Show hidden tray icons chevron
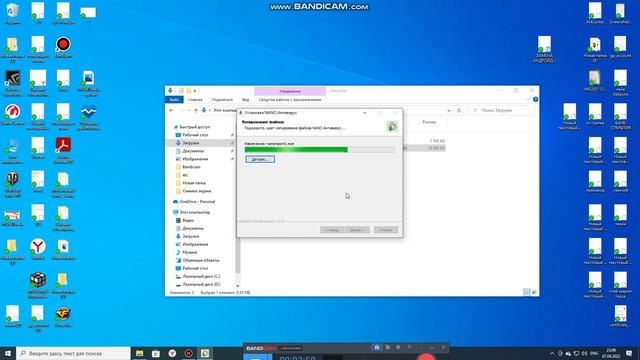Image resolution: width=640 pixels, height=360 pixels. [552, 353]
